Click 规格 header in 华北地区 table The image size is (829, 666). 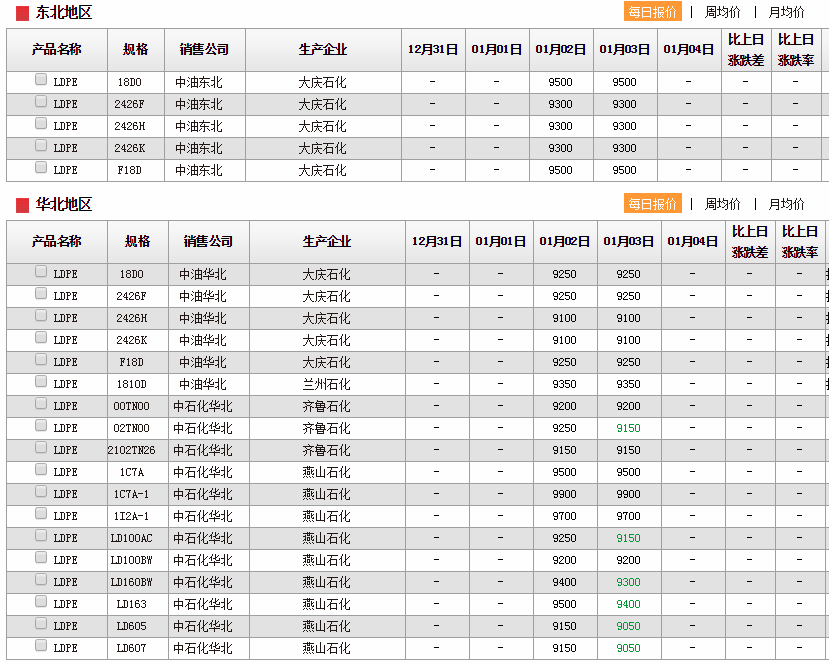pos(137,242)
